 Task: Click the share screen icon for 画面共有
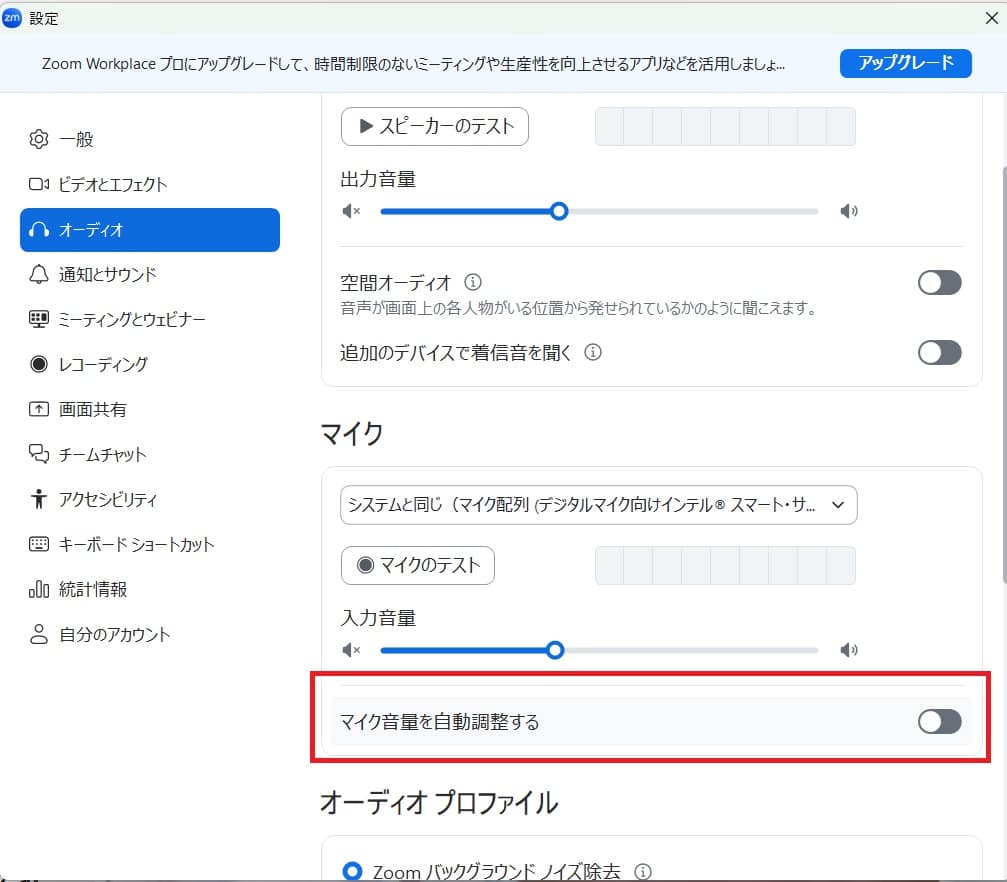pyautogui.click(x=39, y=409)
